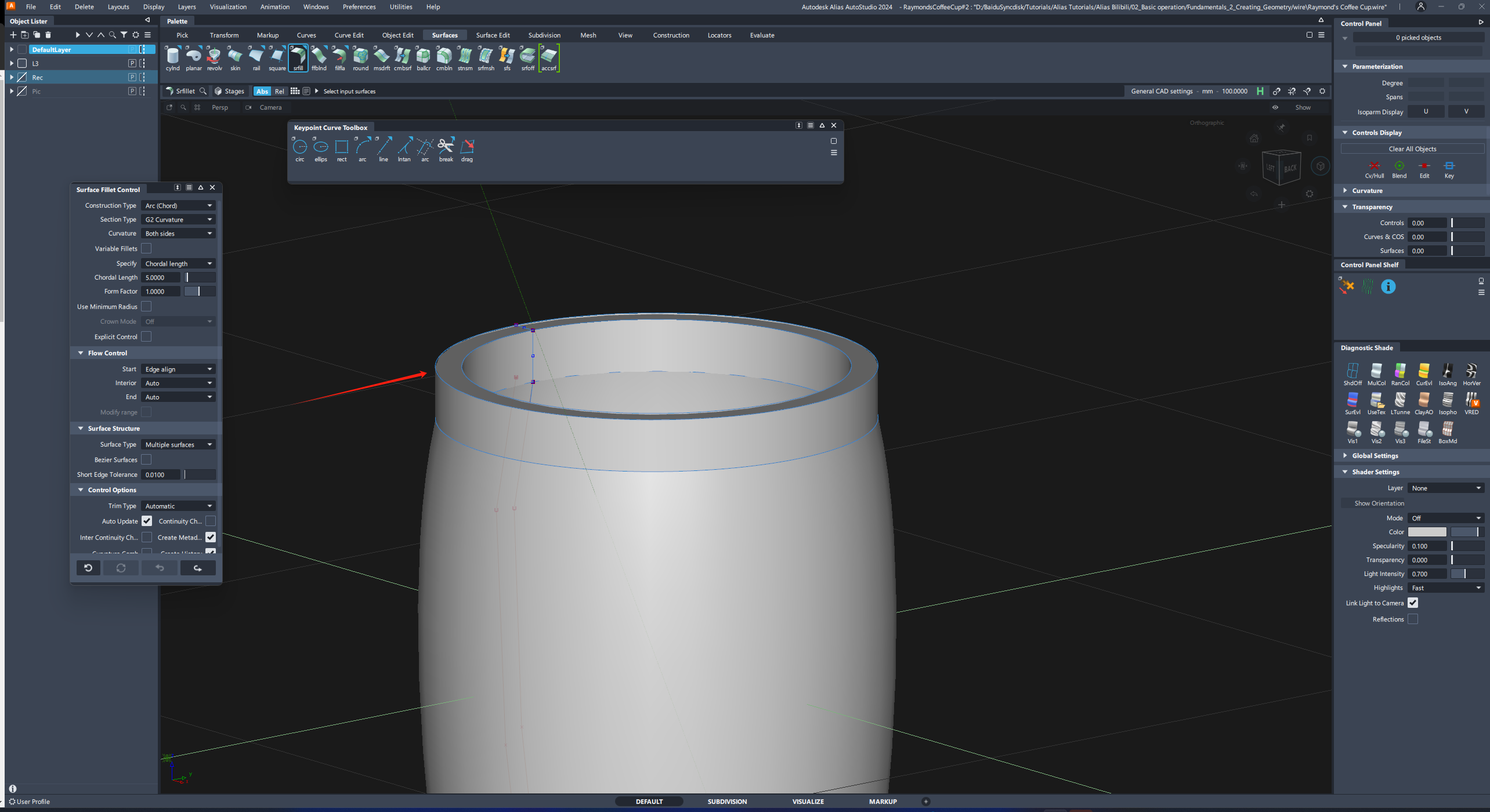This screenshot has width=1490, height=812.
Task: Select the ellips tool in Keypoint Curve Toolbox
Action: [x=320, y=148]
